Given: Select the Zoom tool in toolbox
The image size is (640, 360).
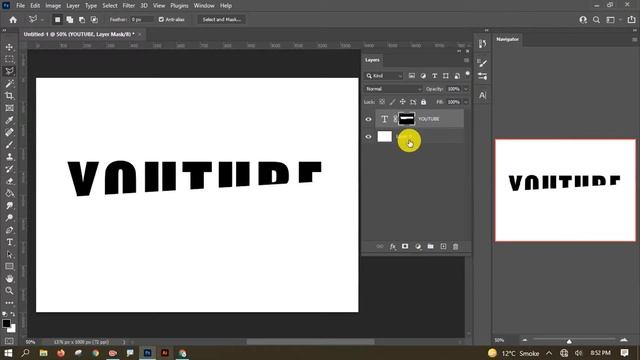Looking at the screenshot, I should pyautogui.click(x=9, y=291).
